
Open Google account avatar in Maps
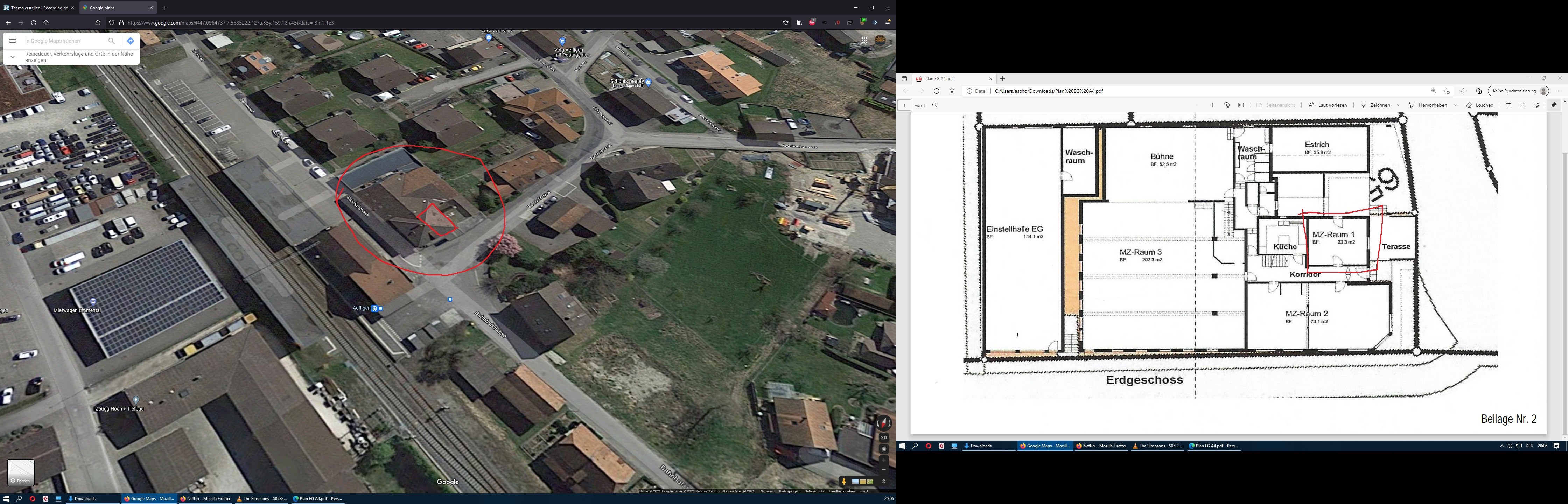point(880,41)
